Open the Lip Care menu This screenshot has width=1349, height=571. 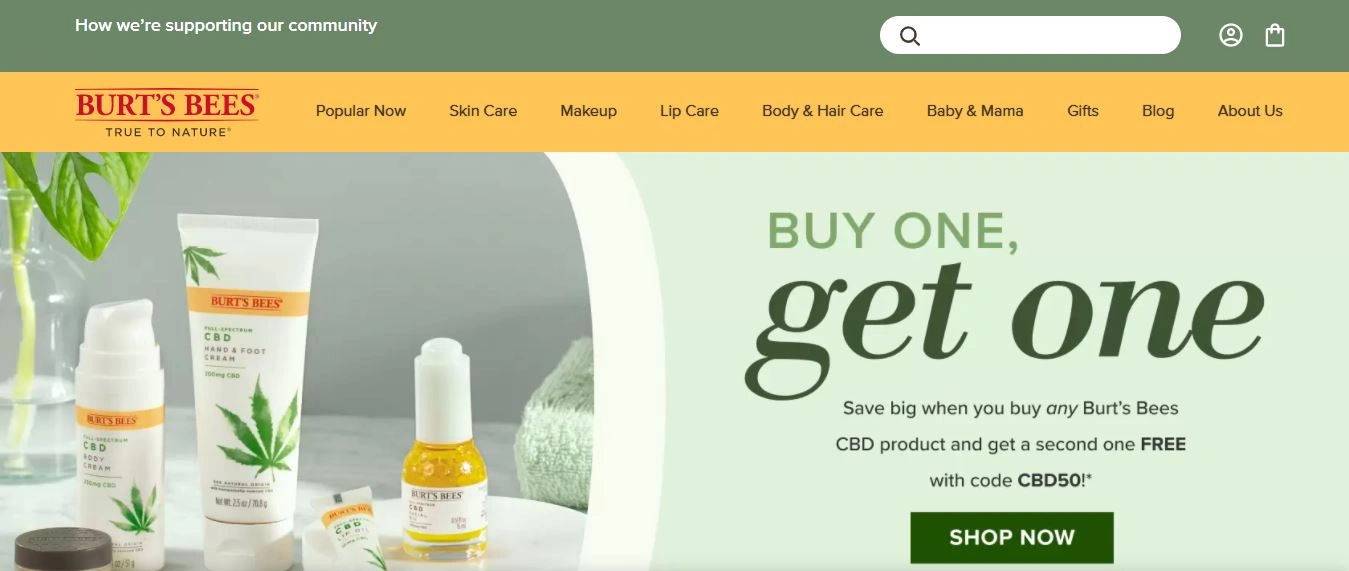pos(689,111)
